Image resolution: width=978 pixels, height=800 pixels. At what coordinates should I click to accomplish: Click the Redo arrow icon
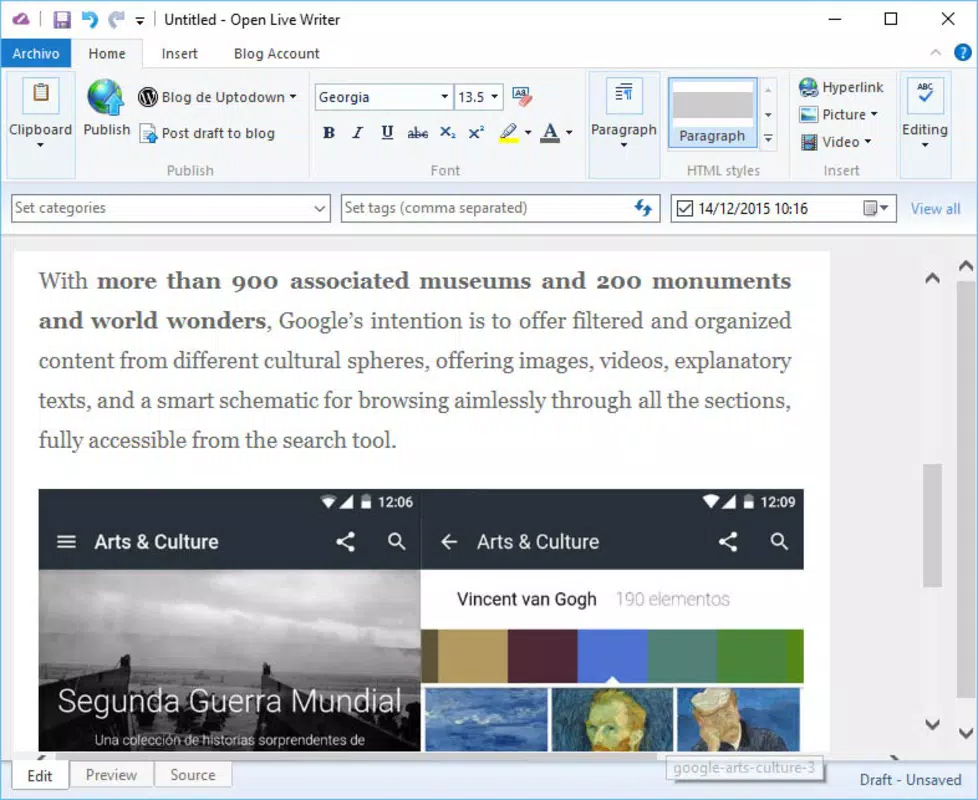tap(116, 20)
